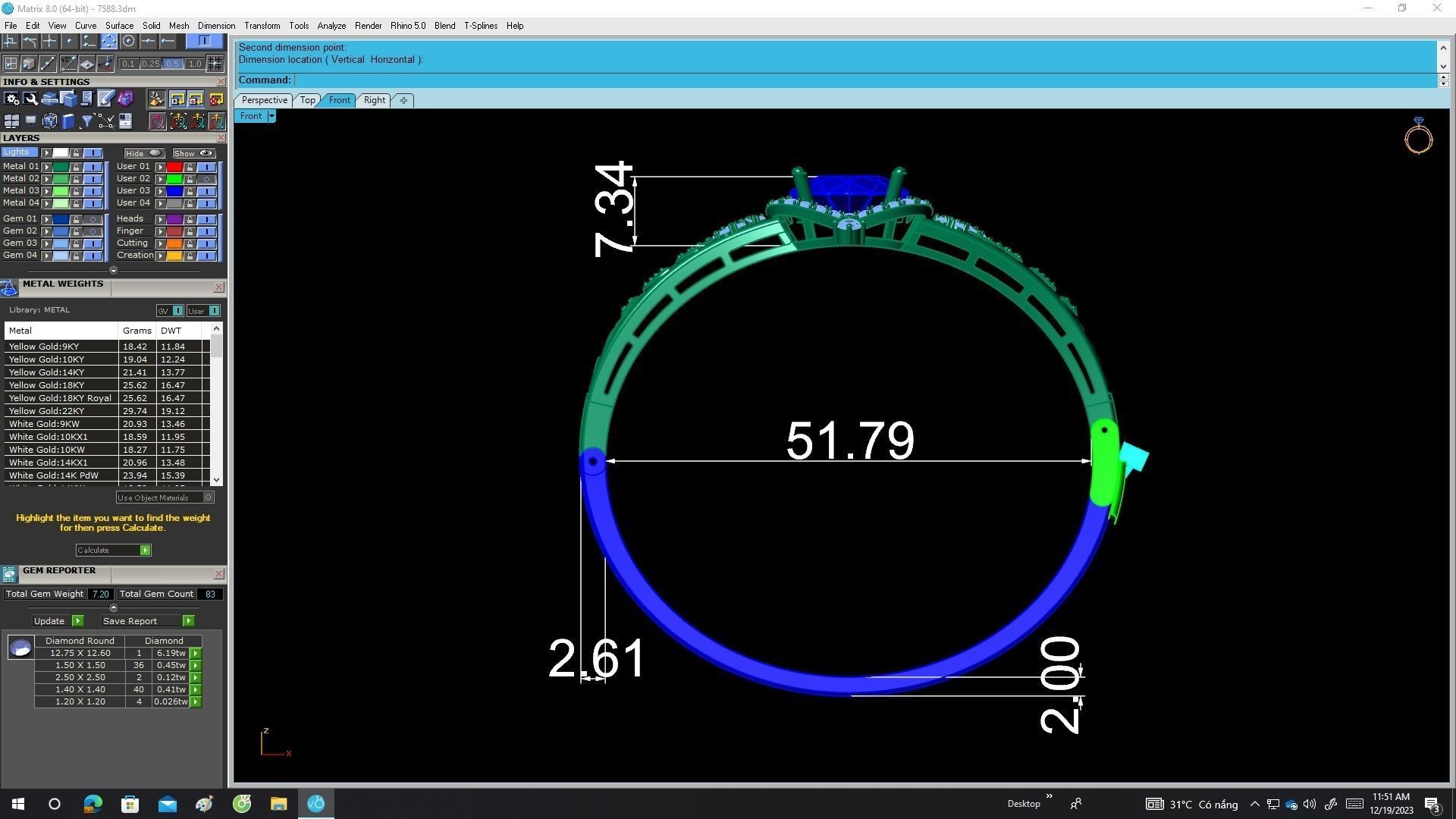Open Front viewport dropdown arrow
The width and height of the screenshot is (1456, 819).
pos(271,116)
